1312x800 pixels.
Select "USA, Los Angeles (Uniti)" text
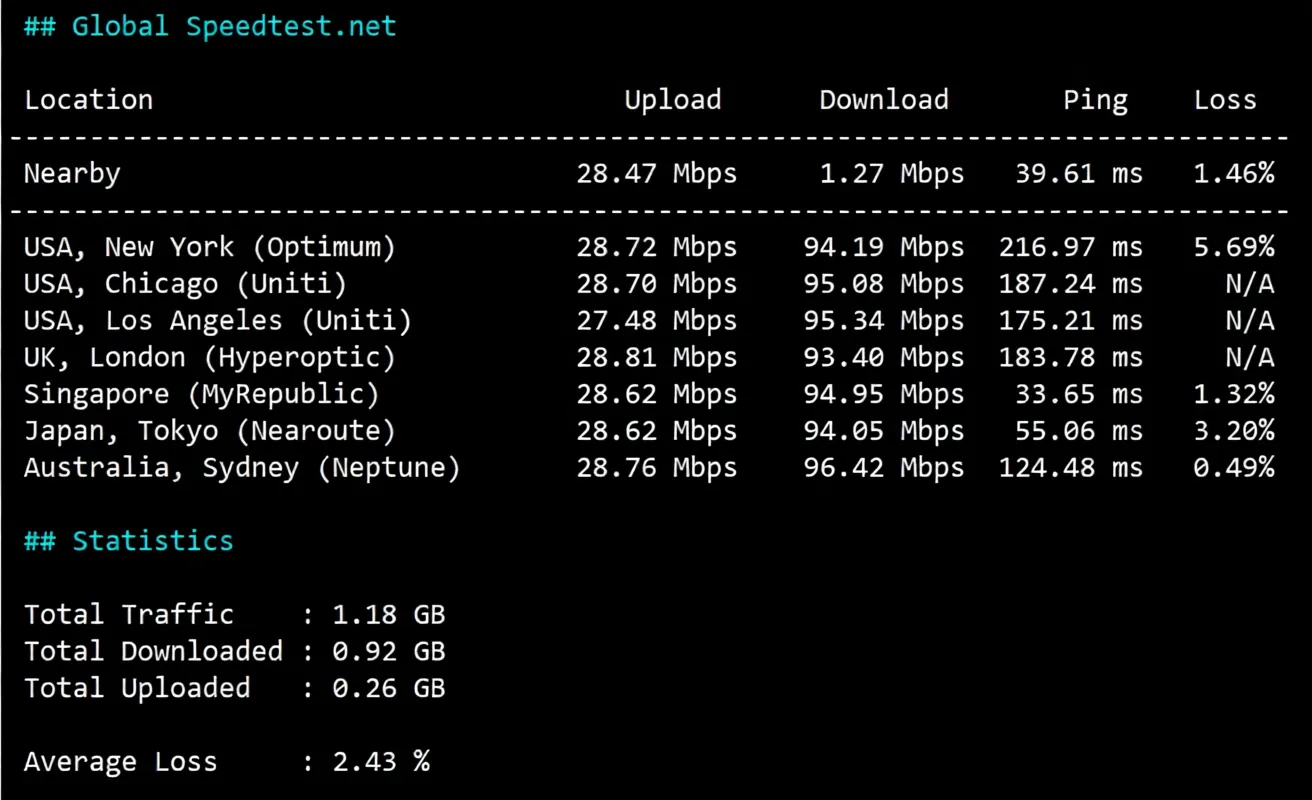tap(218, 321)
